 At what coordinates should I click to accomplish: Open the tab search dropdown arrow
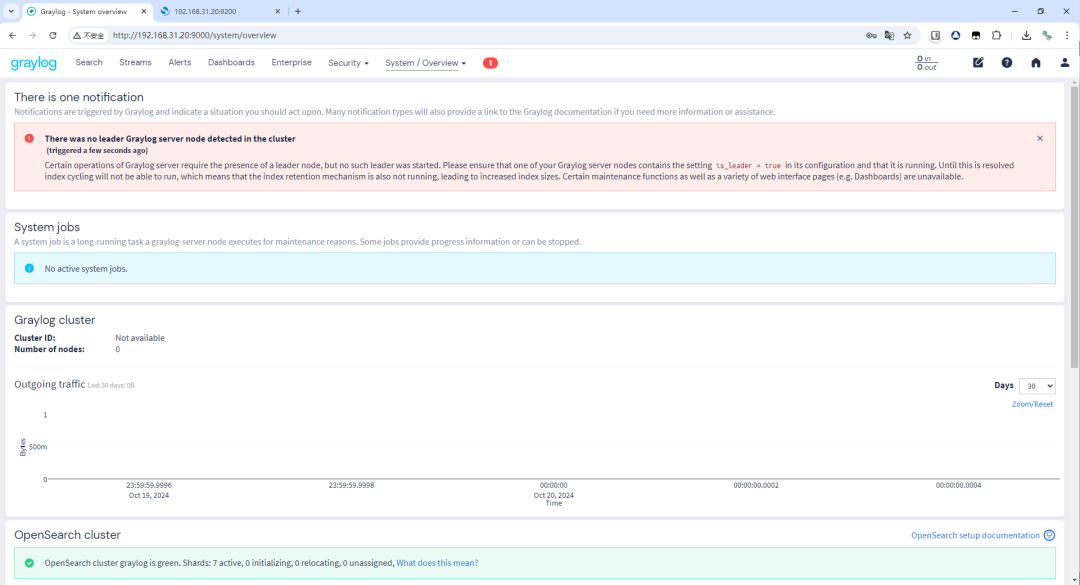tap(11, 11)
